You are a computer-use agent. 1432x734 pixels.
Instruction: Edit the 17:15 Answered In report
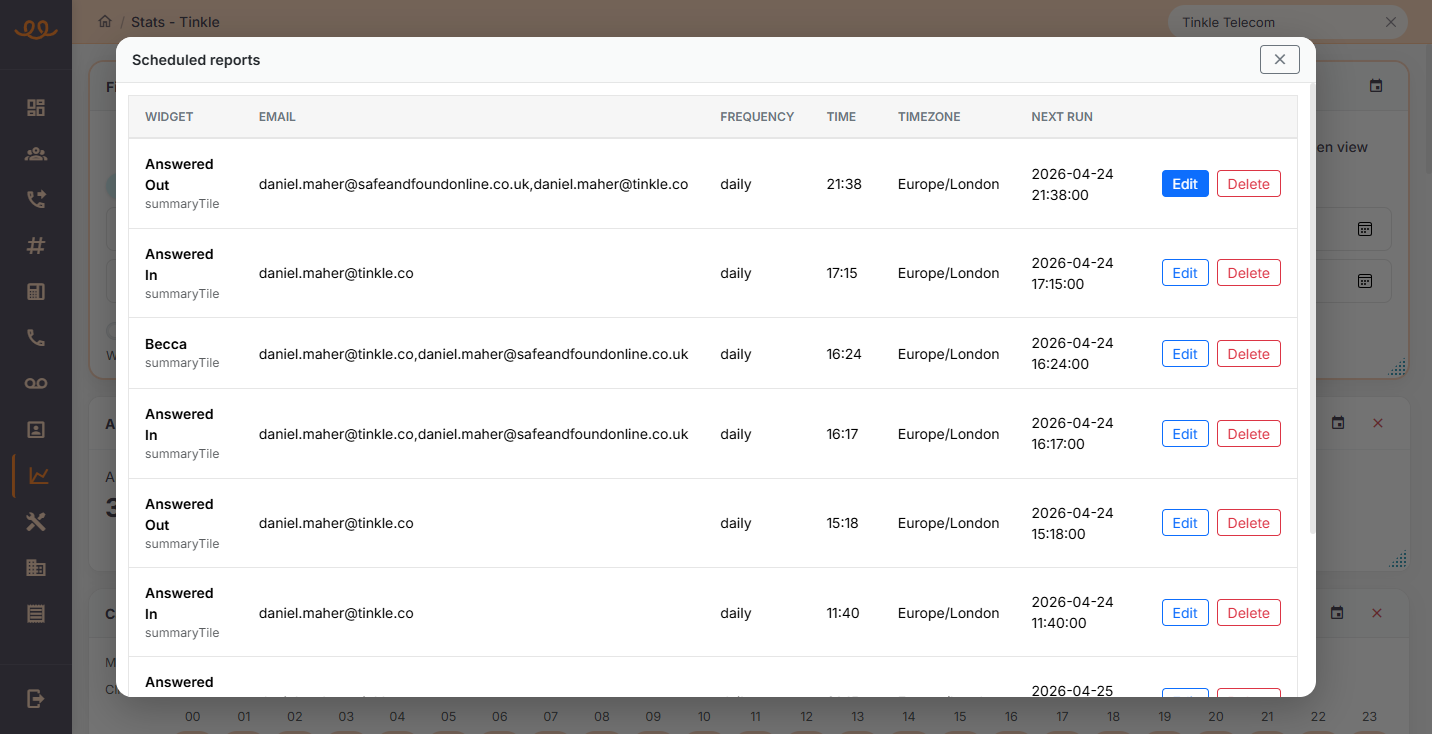coord(1185,273)
